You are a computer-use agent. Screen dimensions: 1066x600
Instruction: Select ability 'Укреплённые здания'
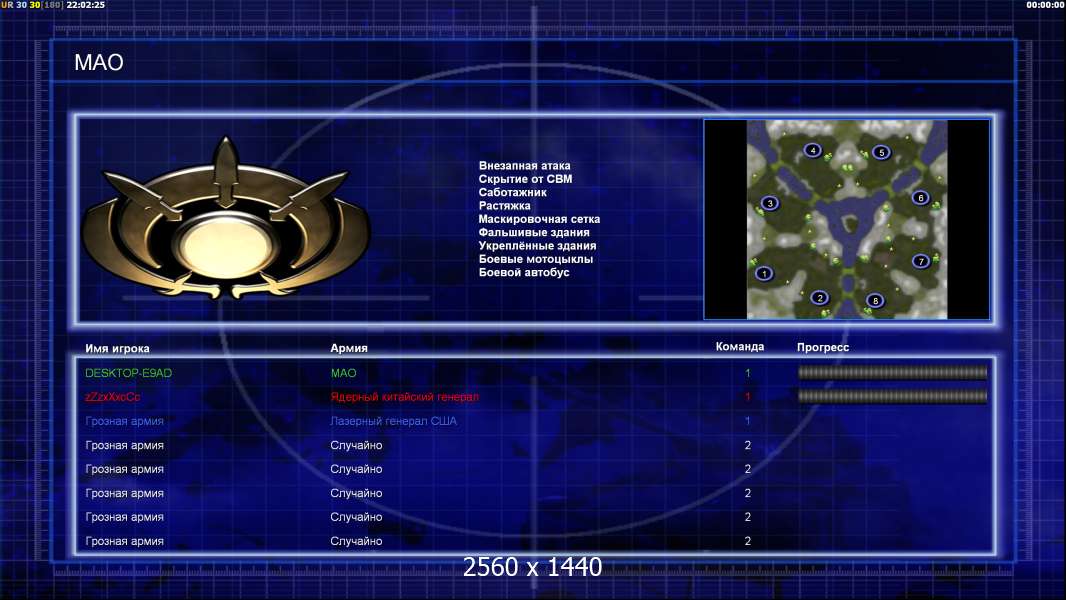[x=537, y=246]
